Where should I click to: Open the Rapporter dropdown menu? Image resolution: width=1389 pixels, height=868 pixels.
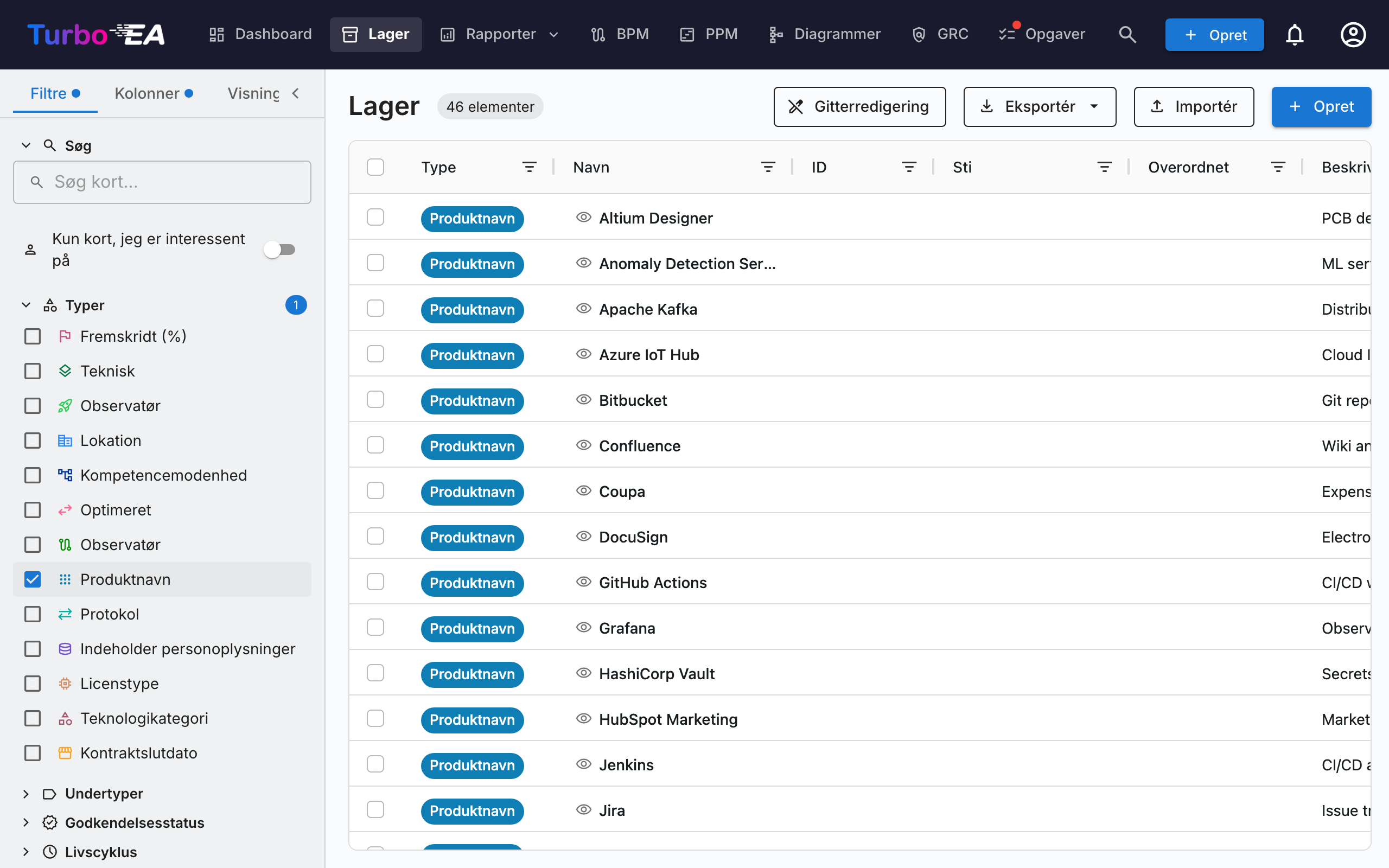point(499,34)
